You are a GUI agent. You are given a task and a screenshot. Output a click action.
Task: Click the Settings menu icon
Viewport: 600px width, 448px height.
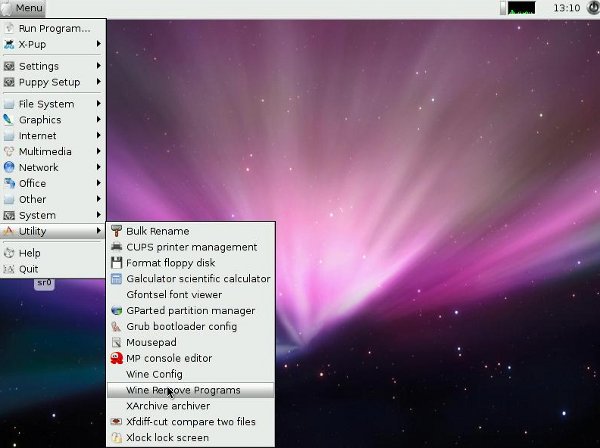tap(9, 66)
